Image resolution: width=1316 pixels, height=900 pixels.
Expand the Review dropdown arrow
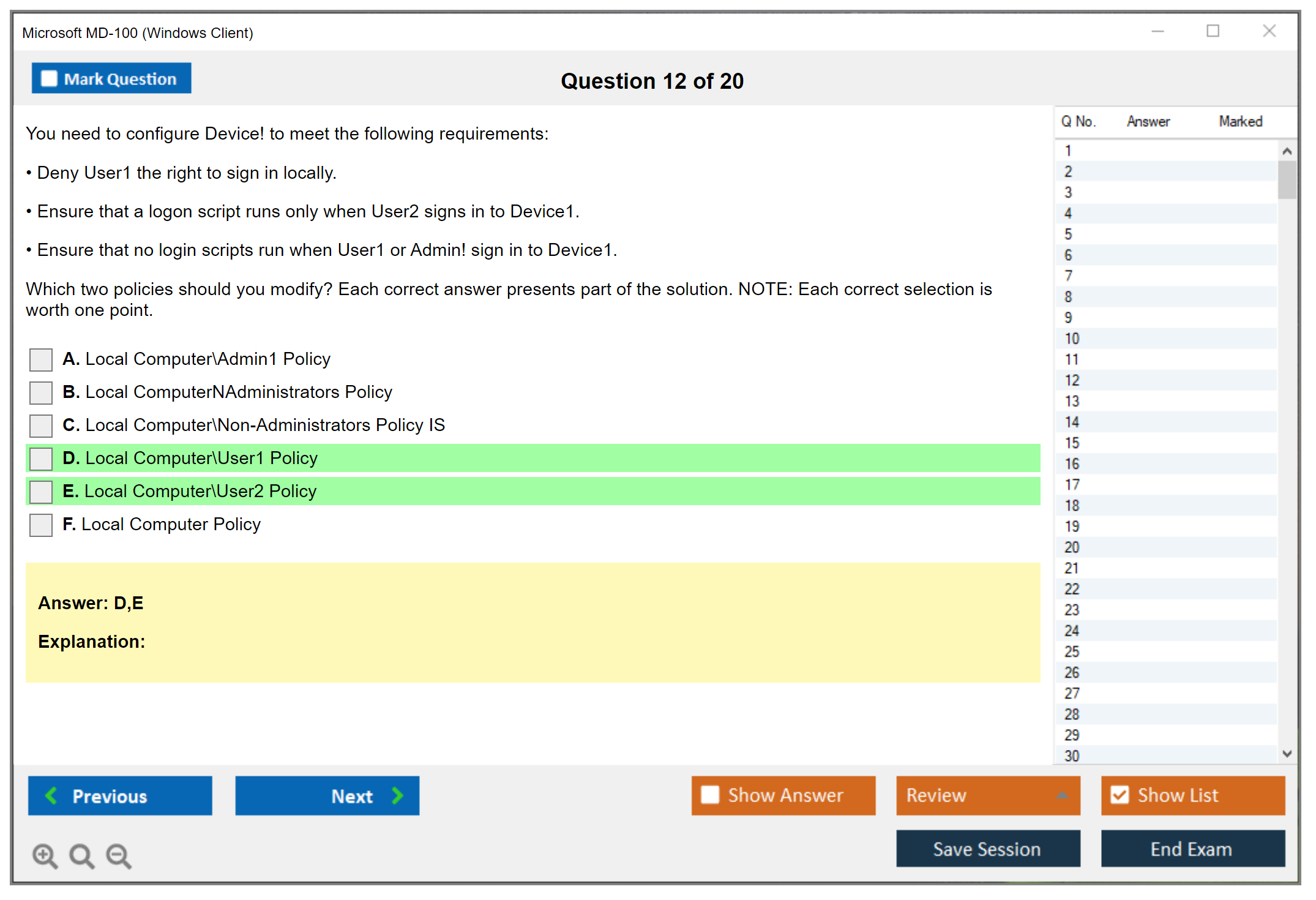coord(1062,795)
